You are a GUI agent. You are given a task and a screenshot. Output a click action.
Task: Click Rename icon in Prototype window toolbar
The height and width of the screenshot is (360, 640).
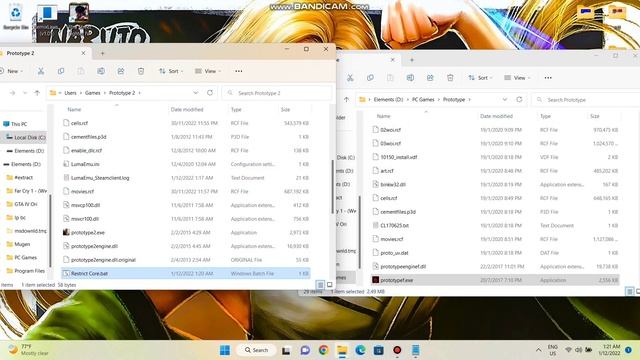[x=410, y=78]
